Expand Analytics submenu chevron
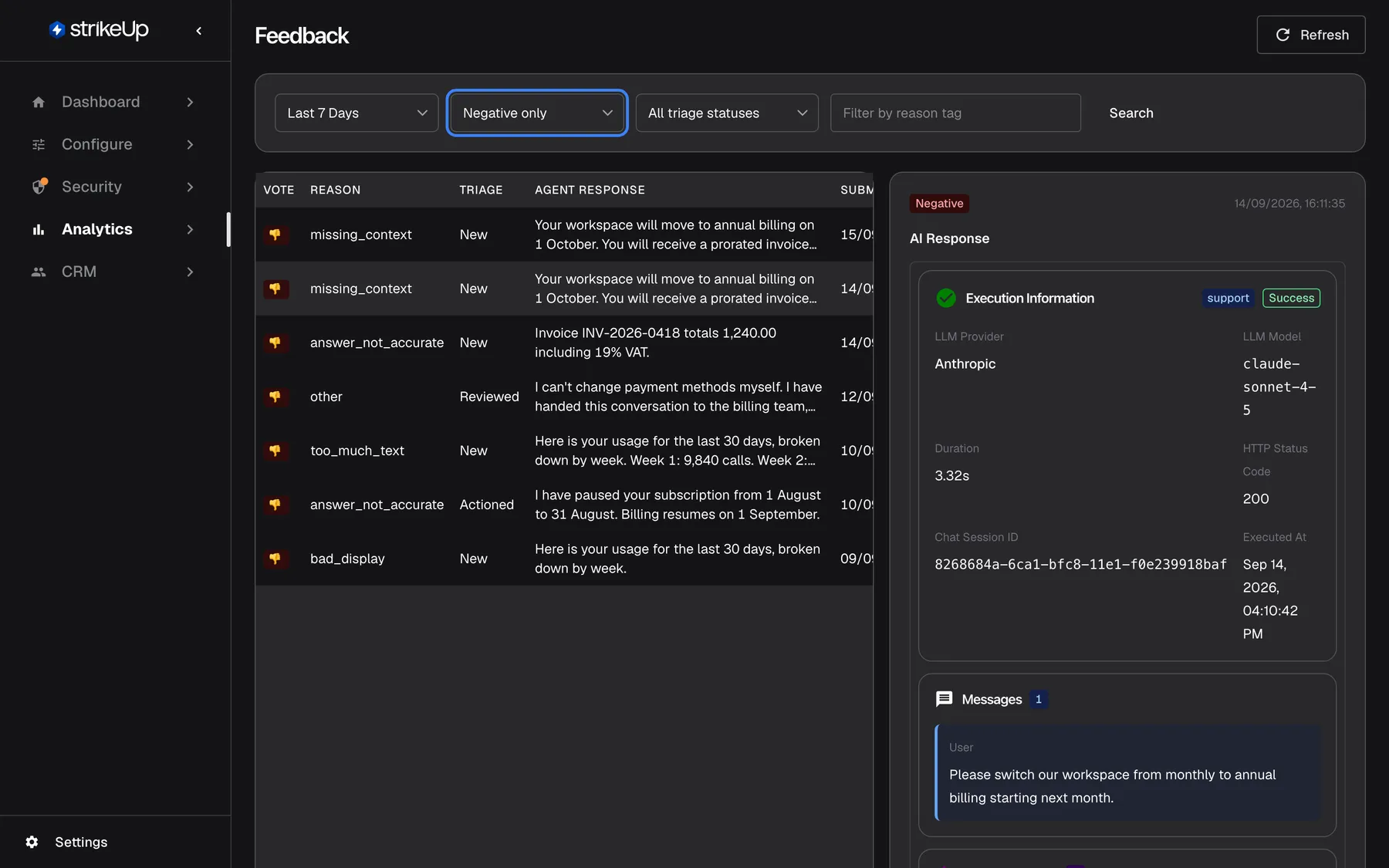 point(190,229)
